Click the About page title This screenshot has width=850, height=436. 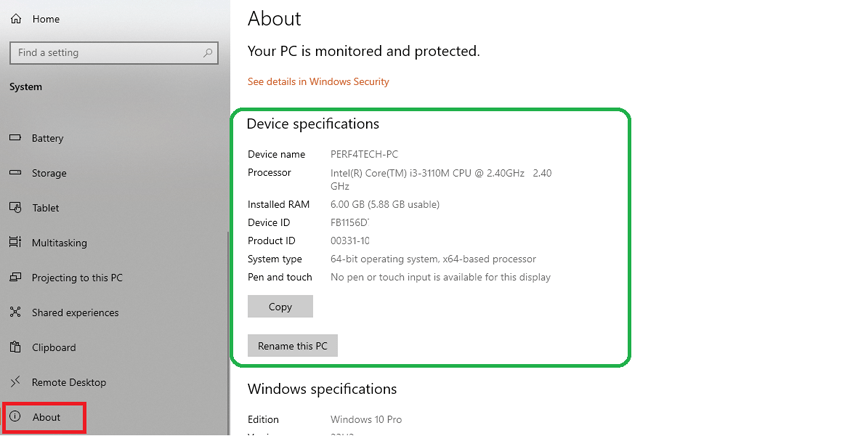274,19
